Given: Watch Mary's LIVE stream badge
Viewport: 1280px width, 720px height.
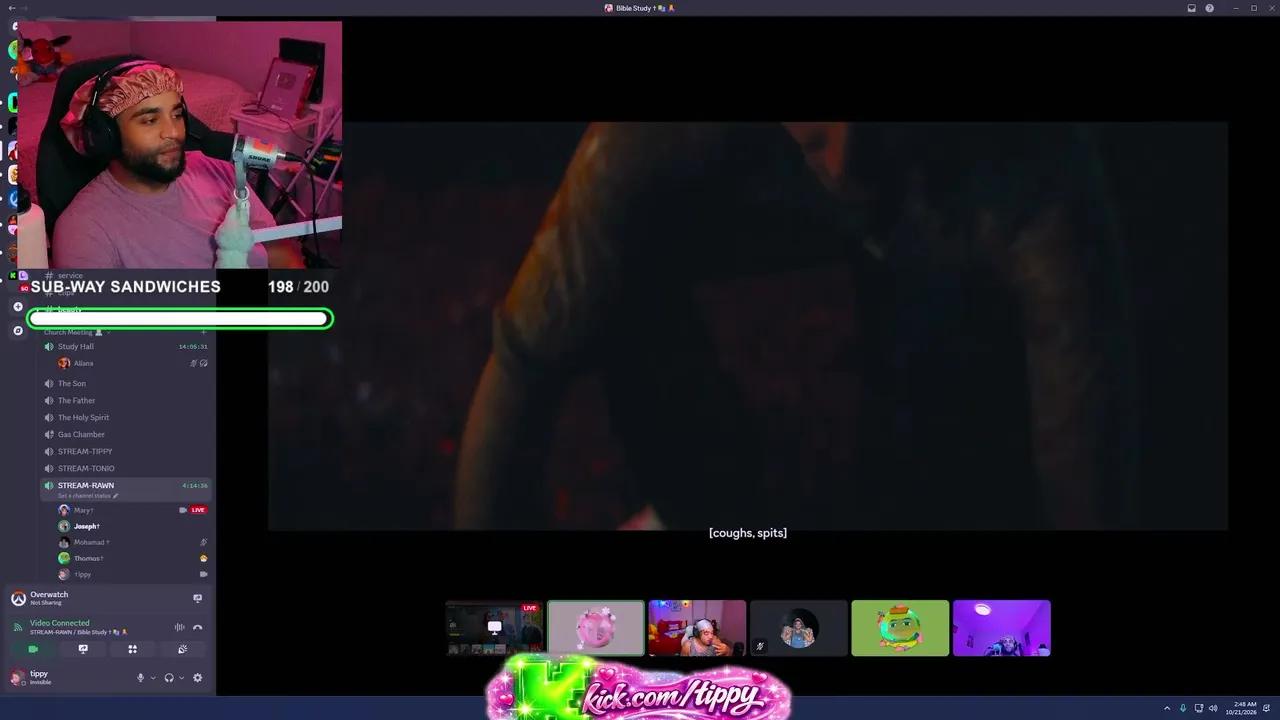Looking at the screenshot, I should tap(198, 510).
